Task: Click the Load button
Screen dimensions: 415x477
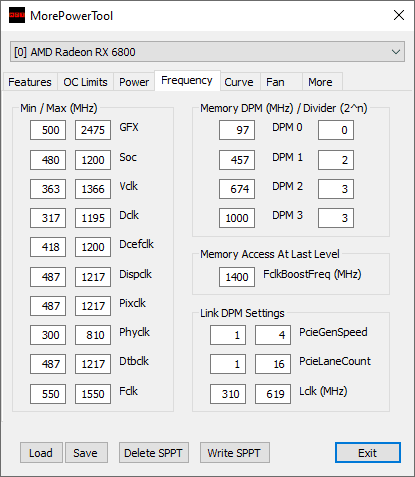Action: (x=41, y=453)
